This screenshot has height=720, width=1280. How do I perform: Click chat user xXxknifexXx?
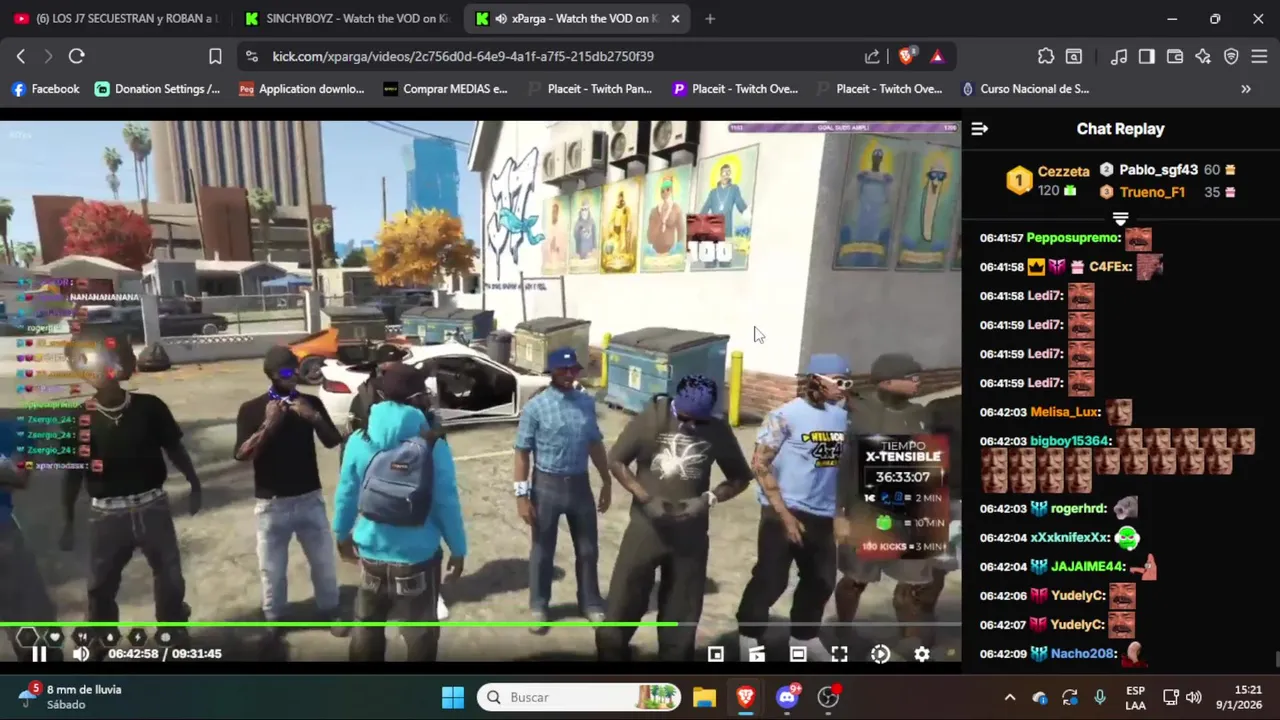click(1070, 538)
